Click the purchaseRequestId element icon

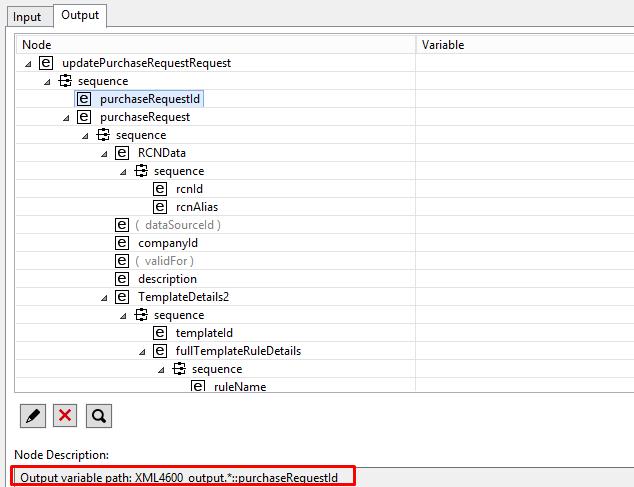pyautogui.click(x=84, y=99)
